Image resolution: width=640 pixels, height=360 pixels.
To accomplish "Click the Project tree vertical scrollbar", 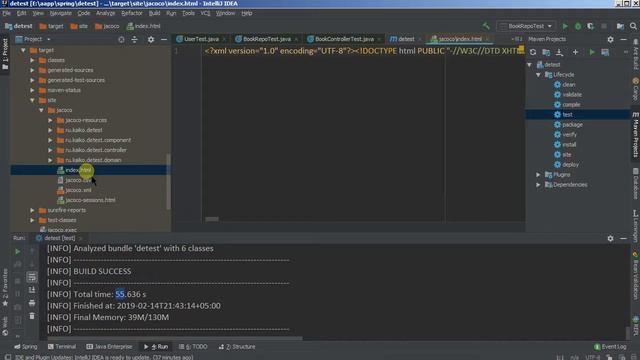I will click(x=168, y=181).
